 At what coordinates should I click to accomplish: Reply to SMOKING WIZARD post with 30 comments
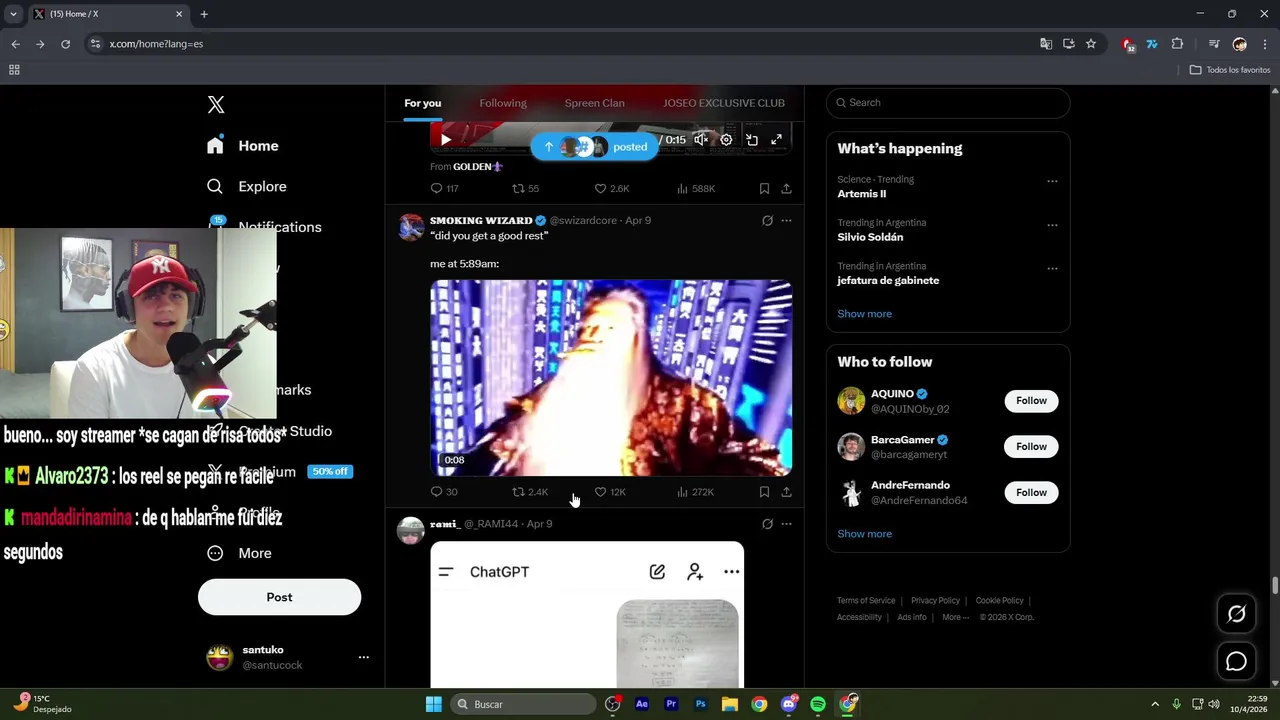click(443, 492)
